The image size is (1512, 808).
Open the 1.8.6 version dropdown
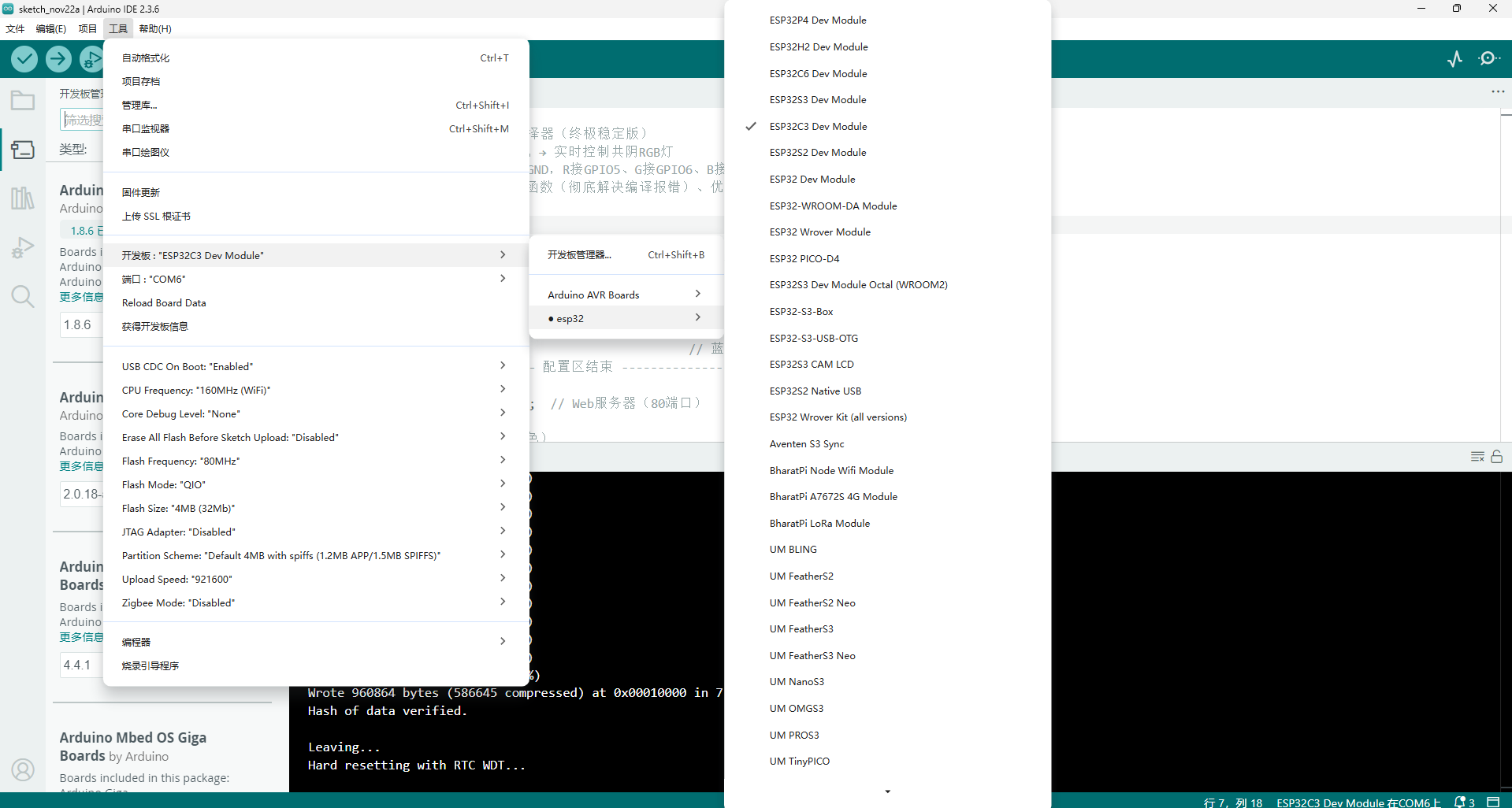(x=81, y=324)
